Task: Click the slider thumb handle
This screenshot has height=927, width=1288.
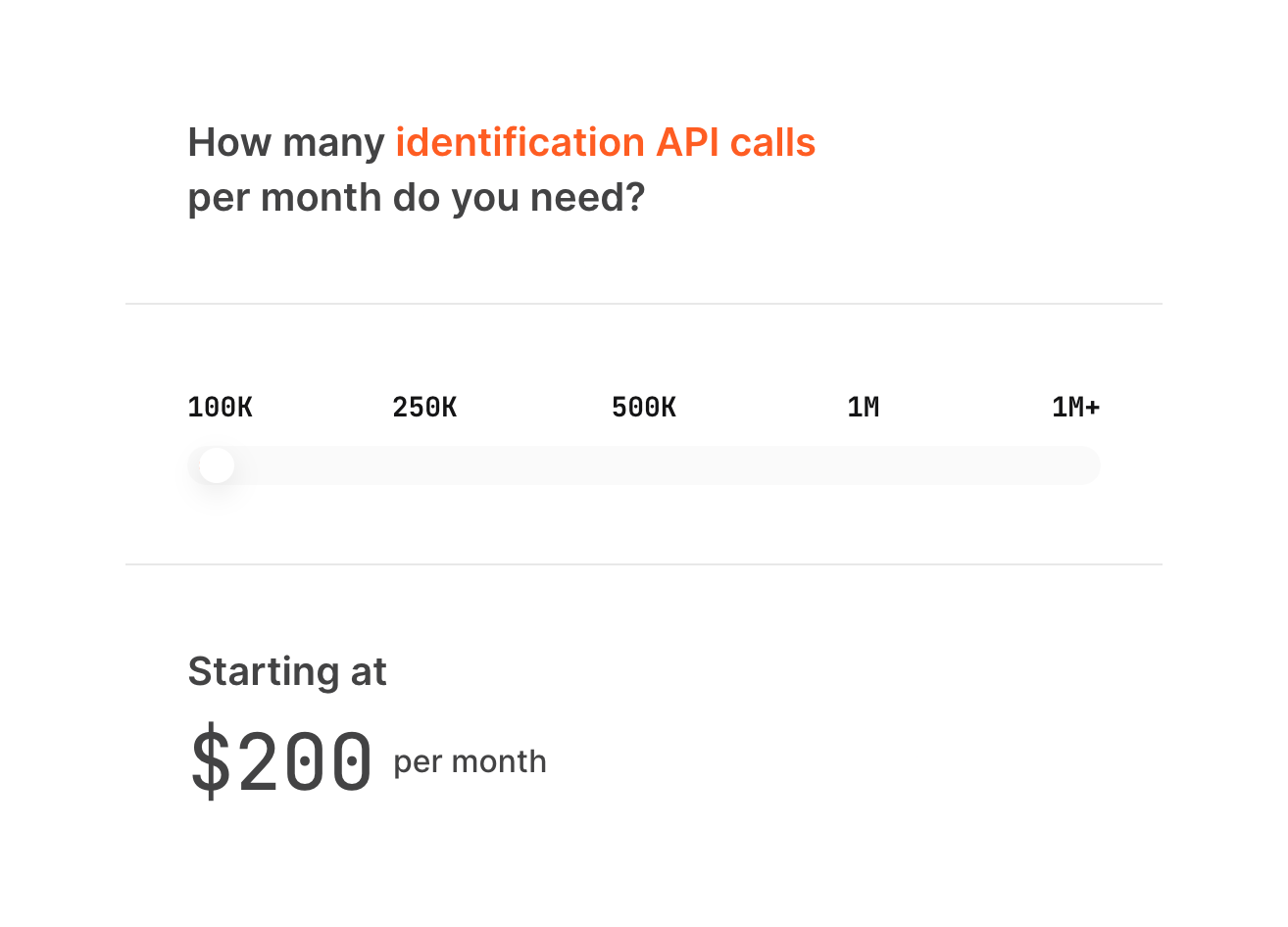Action: point(217,465)
